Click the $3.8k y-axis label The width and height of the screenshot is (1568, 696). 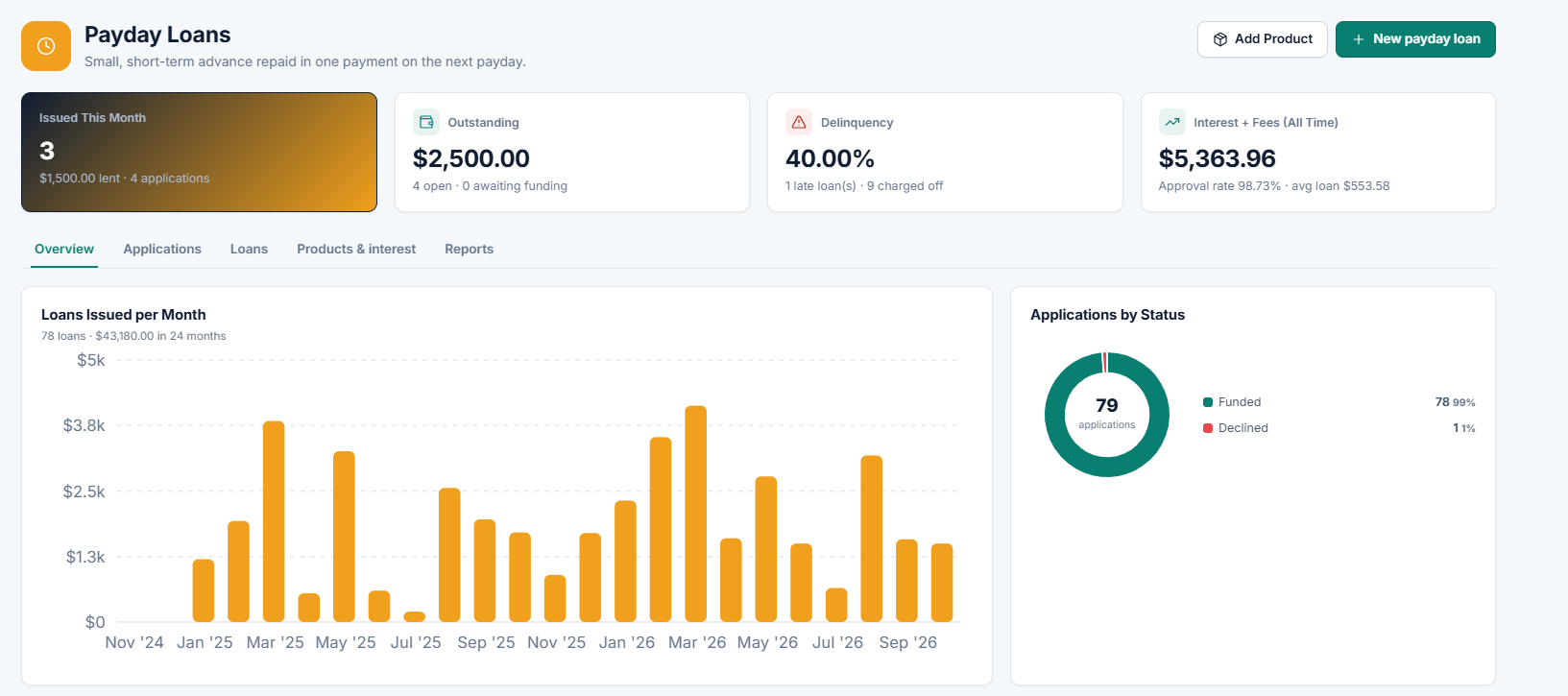pyautogui.click(x=84, y=425)
